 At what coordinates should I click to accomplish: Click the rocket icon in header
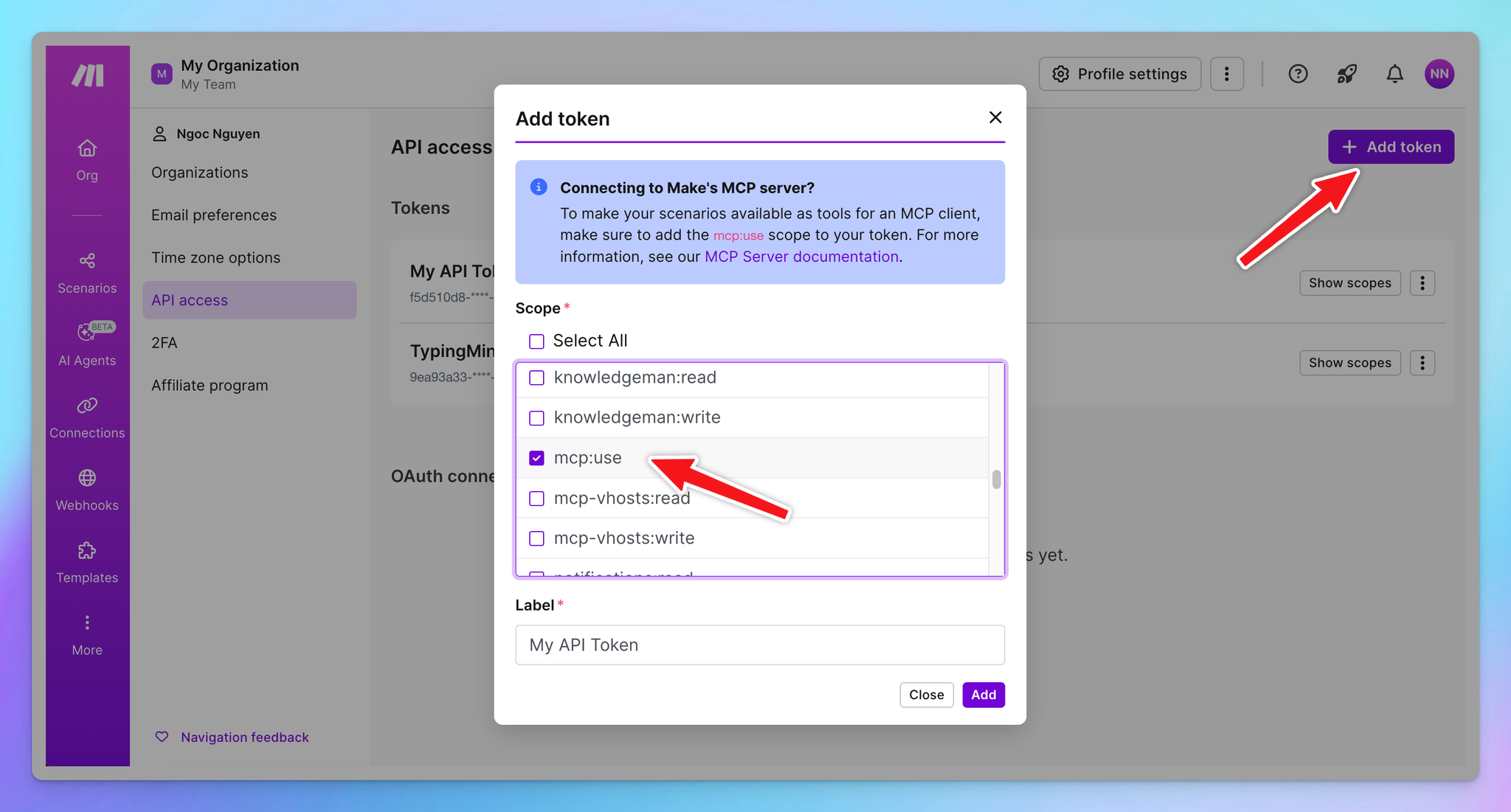click(1346, 74)
